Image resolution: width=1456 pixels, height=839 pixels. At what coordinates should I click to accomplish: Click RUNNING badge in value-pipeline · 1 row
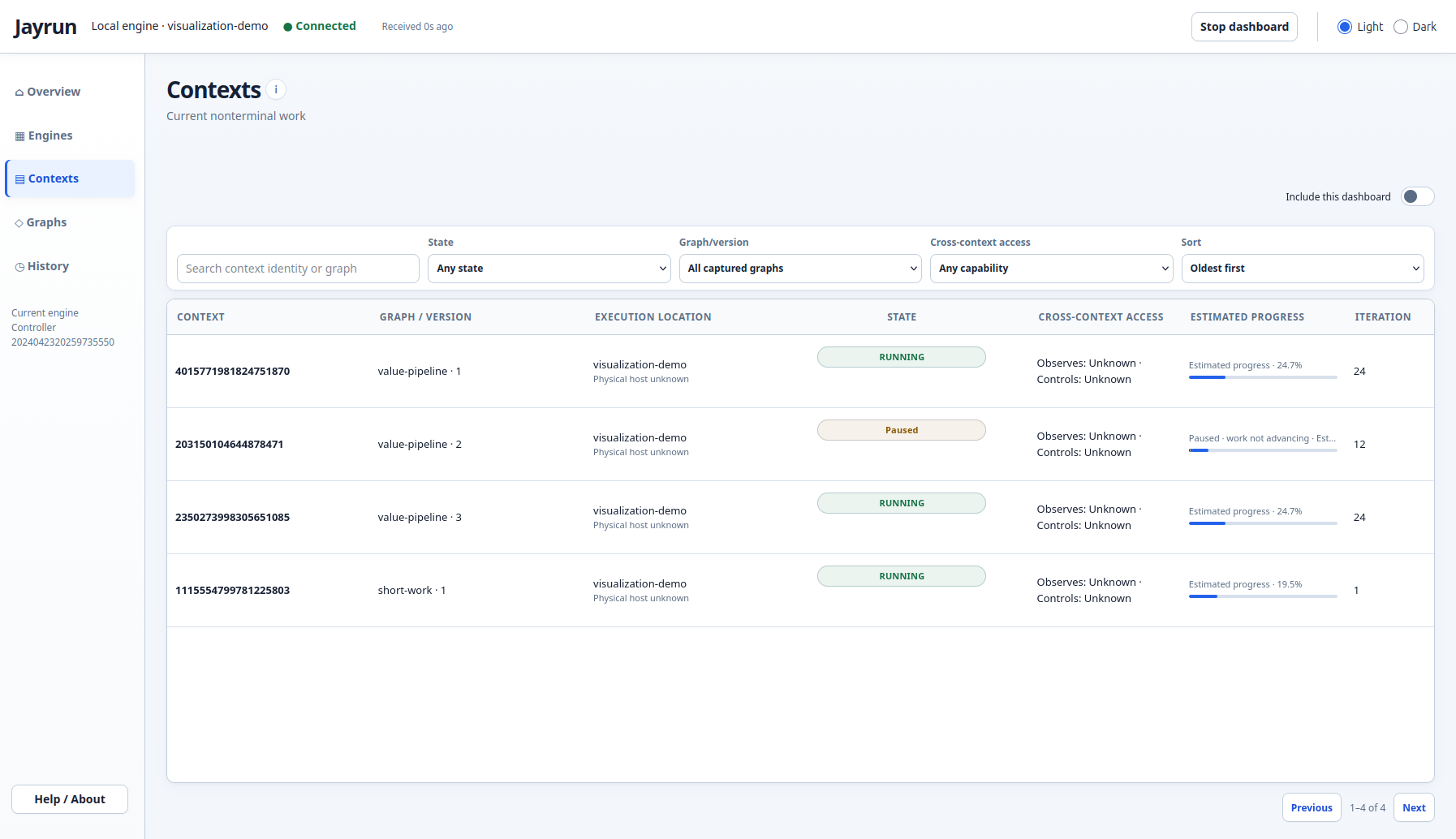[902, 357]
